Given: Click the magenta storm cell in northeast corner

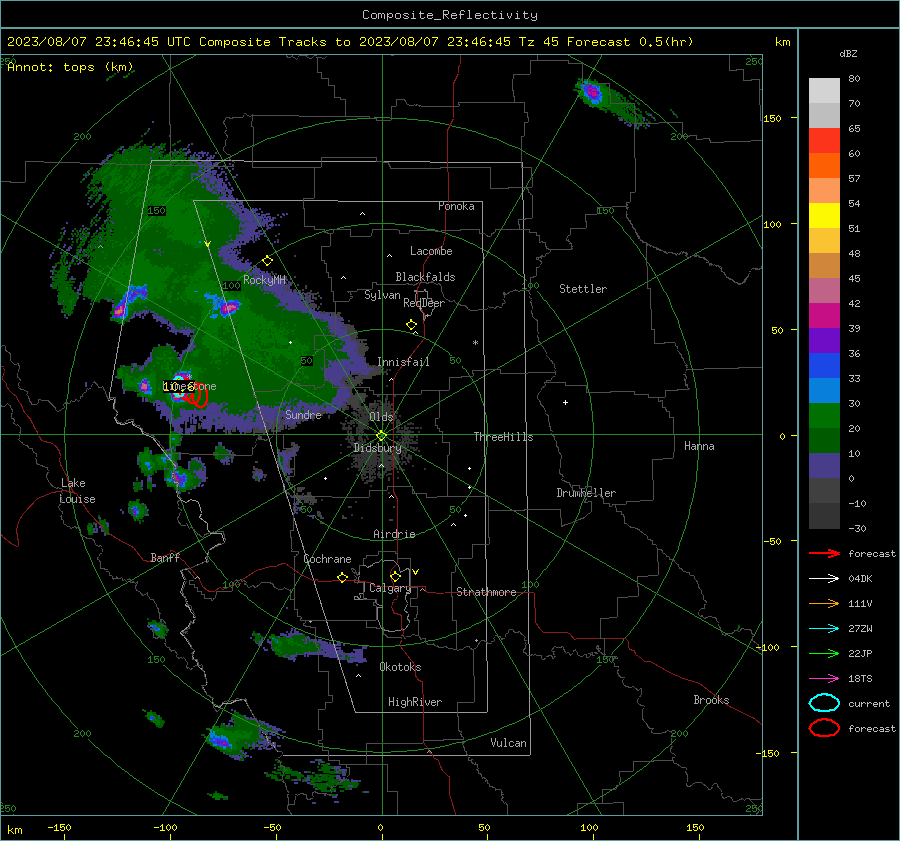Looking at the screenshot, I should pyautogui.click(x=591, y=92).
